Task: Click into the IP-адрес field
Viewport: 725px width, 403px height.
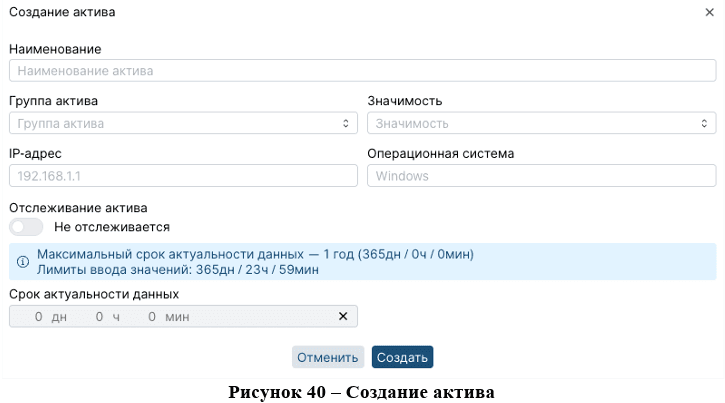Action: (183, 176)
